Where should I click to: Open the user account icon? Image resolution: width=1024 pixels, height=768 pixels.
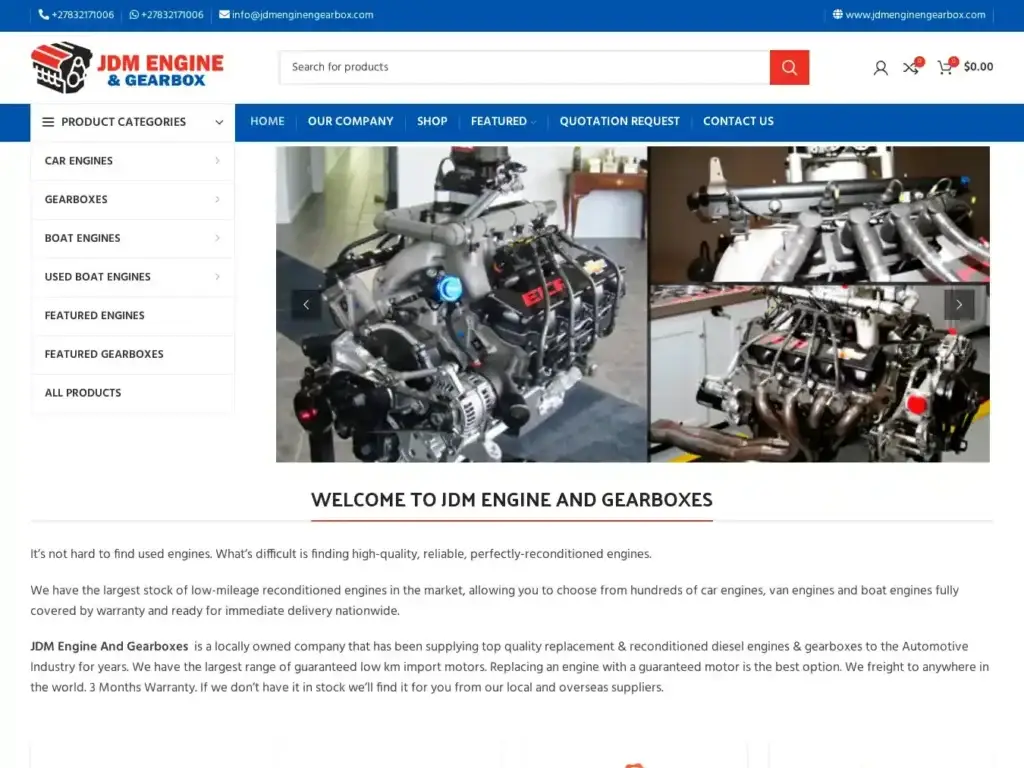coord(880,68)
